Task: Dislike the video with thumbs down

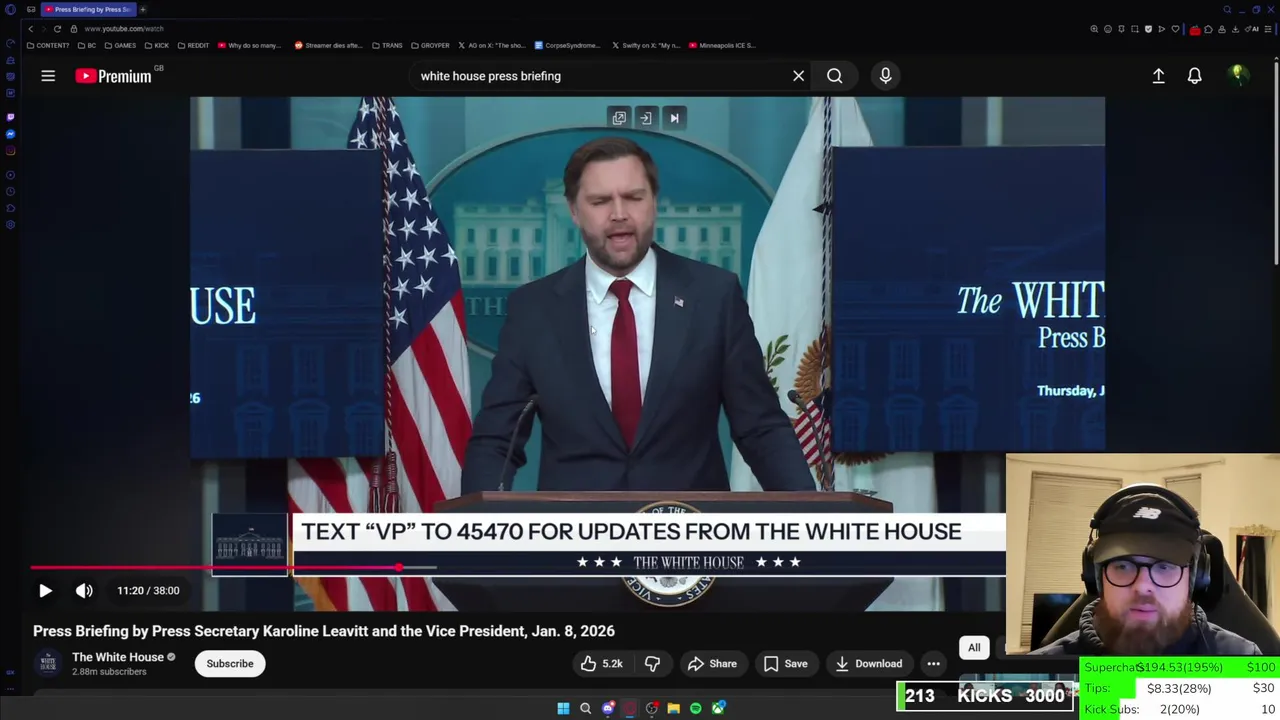Action: [652, 664]
